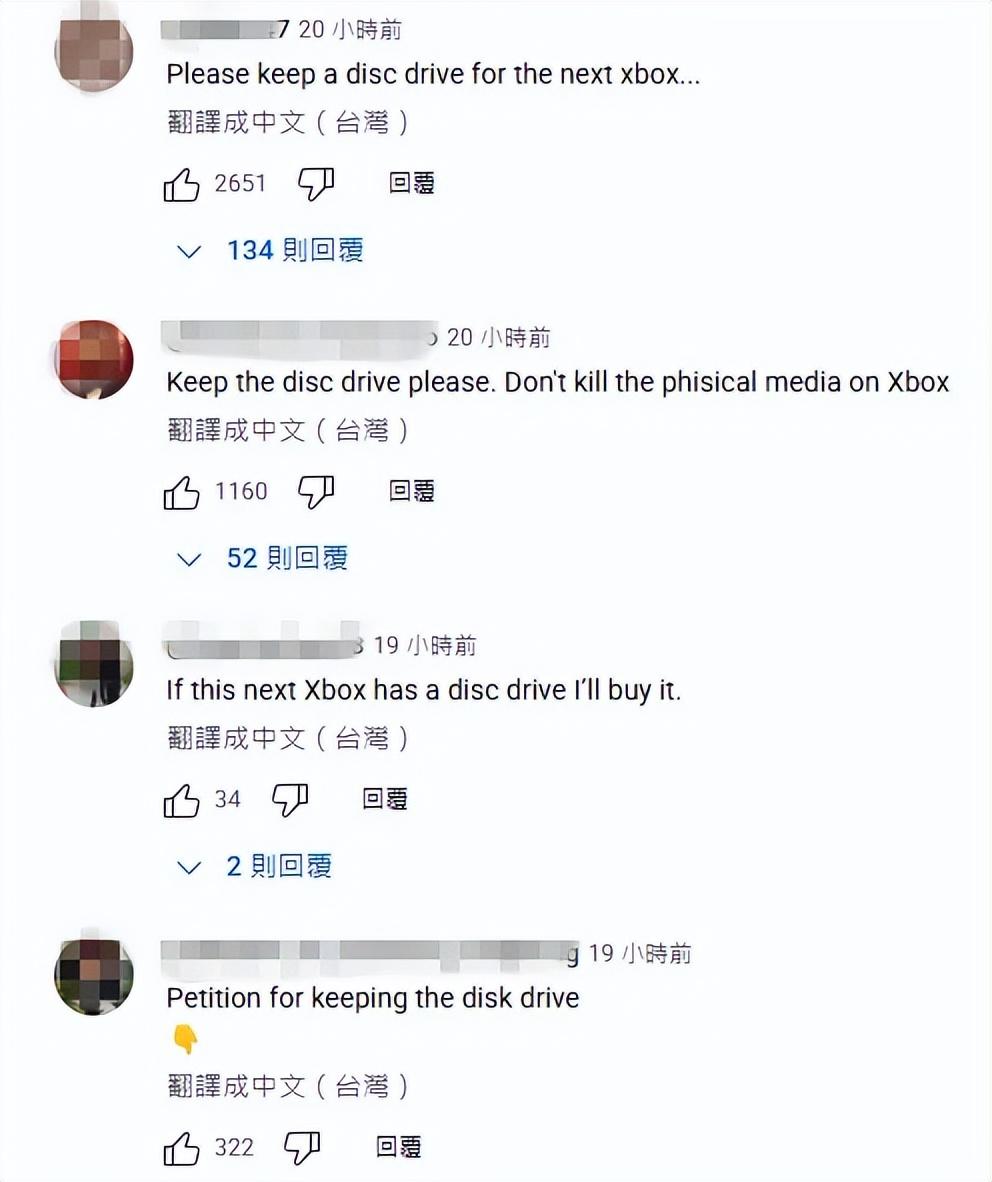Image resolution: width=992 pixels, height=1182 pixels.
Task: Like the 'Petition for keeping' comment
Action: [181, 1148]
